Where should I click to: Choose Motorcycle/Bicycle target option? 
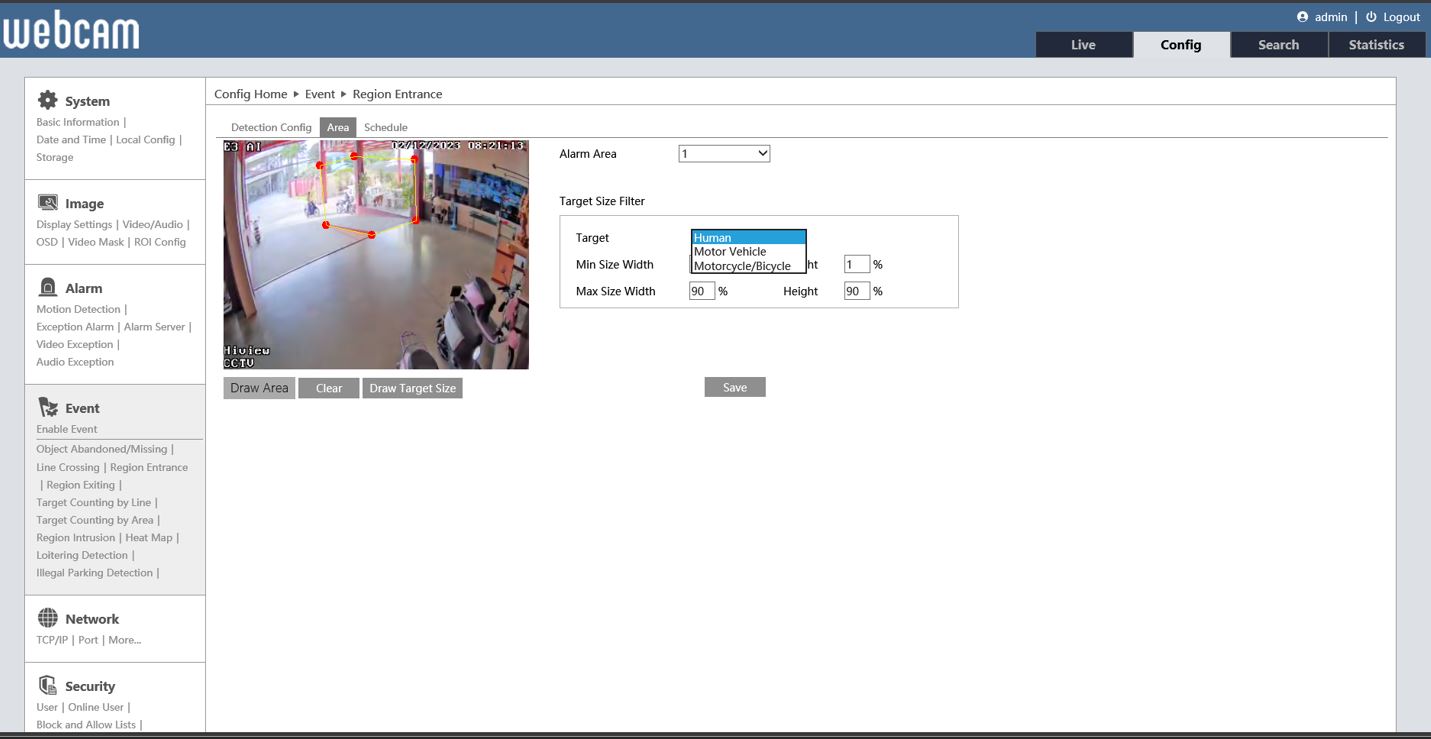(x=742, y=266)
